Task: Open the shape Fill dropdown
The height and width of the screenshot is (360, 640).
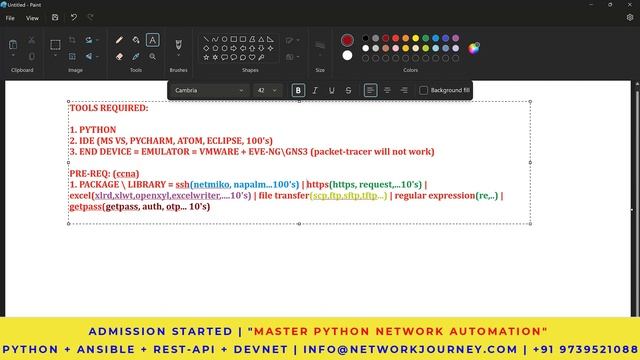Action: pyautogui.click(x=293, y=57)
